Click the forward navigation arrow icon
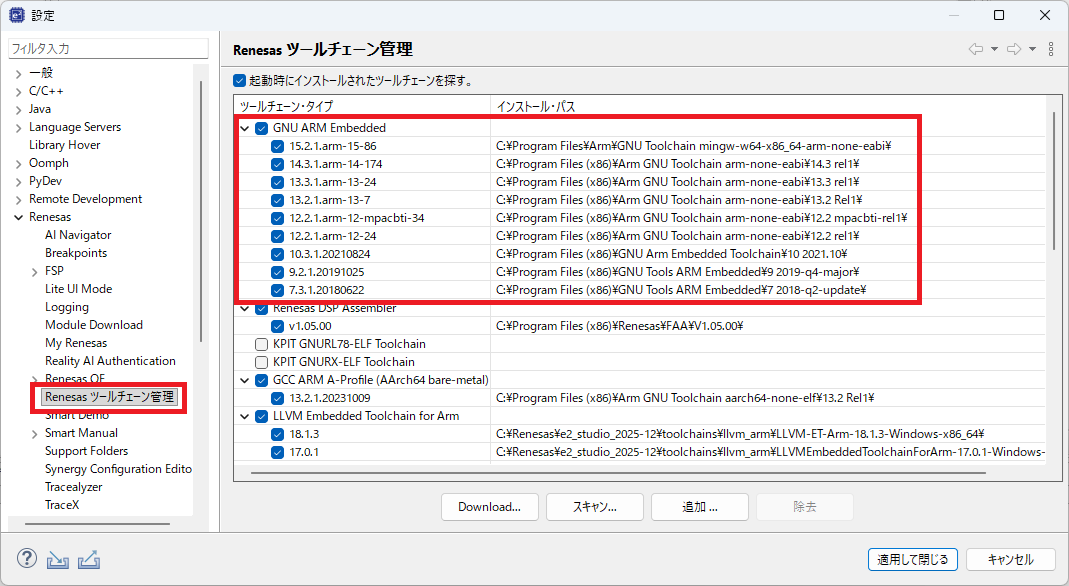 pos(1014,49)
